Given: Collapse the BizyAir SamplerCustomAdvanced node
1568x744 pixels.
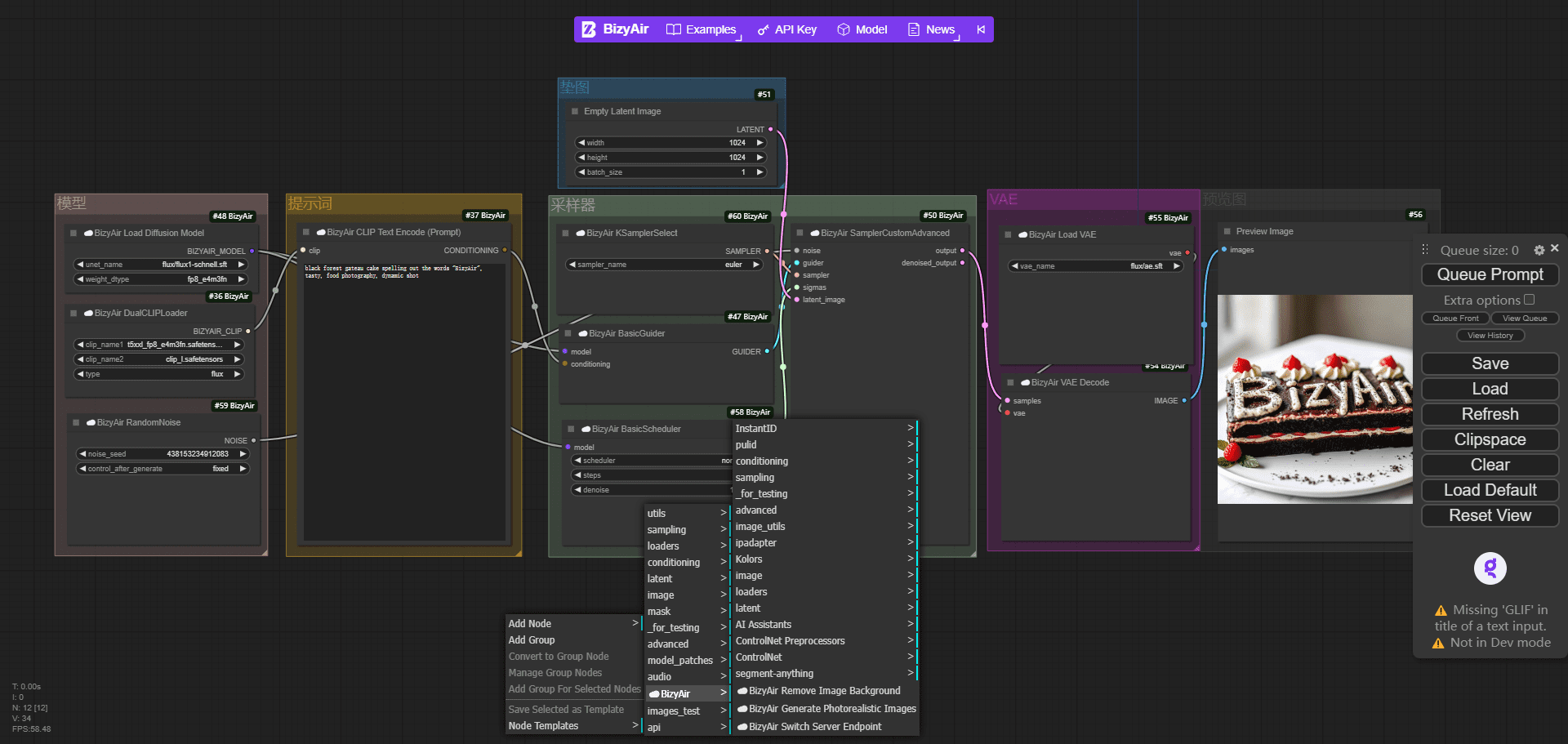Looking at the screenshot, I should click(800, 233).
